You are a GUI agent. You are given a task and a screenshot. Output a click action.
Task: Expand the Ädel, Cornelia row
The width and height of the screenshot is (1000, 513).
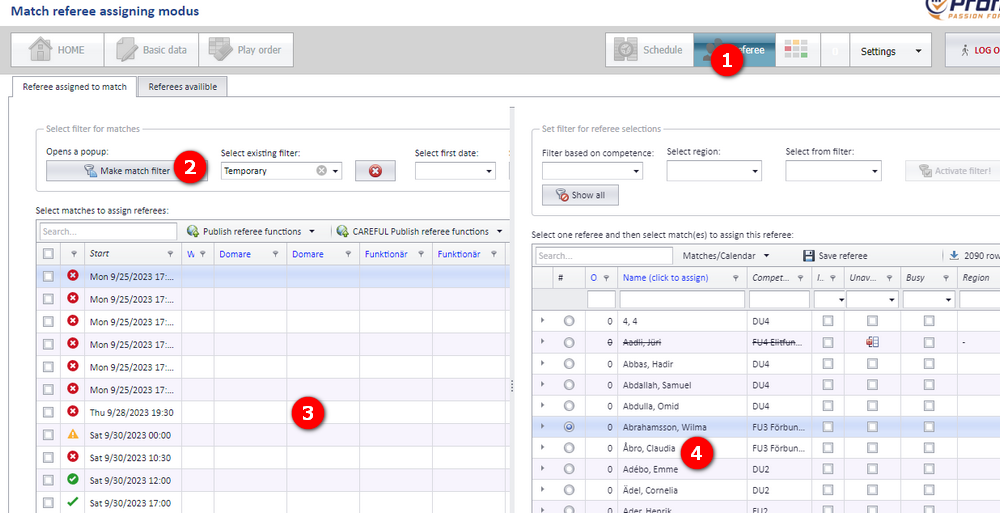click(x=543, y=490)
